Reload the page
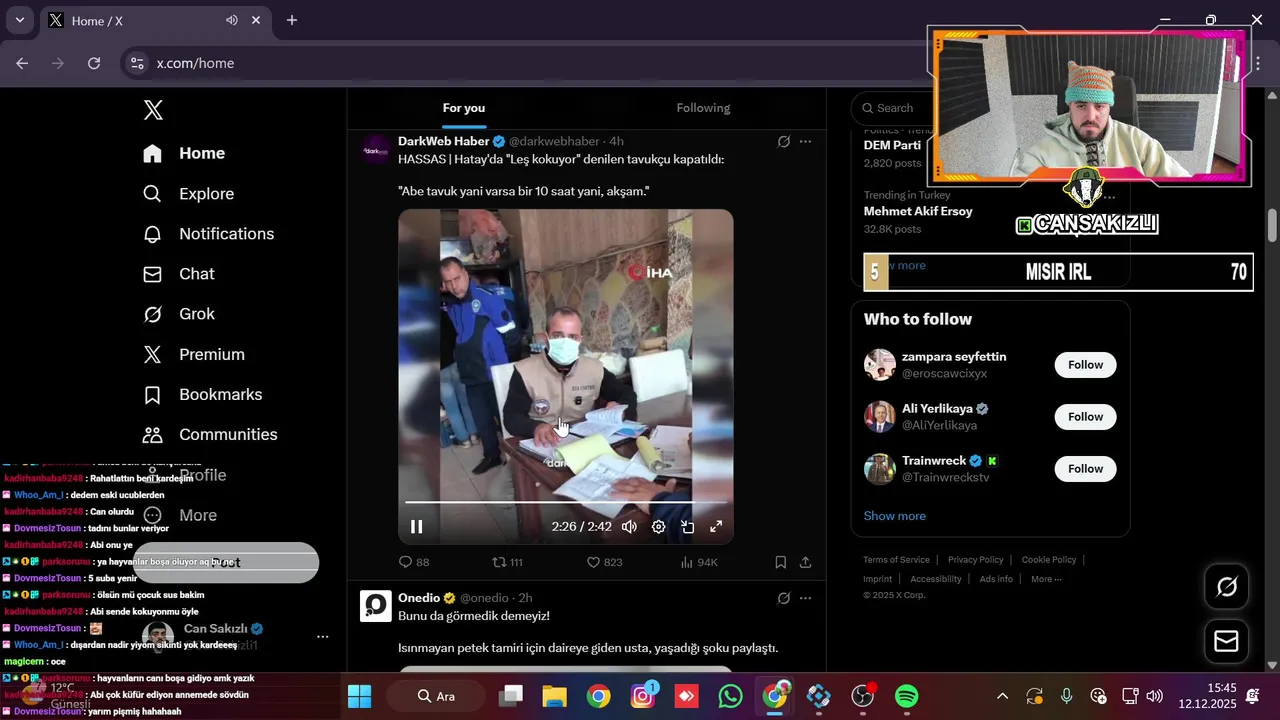 coord(94,63)
